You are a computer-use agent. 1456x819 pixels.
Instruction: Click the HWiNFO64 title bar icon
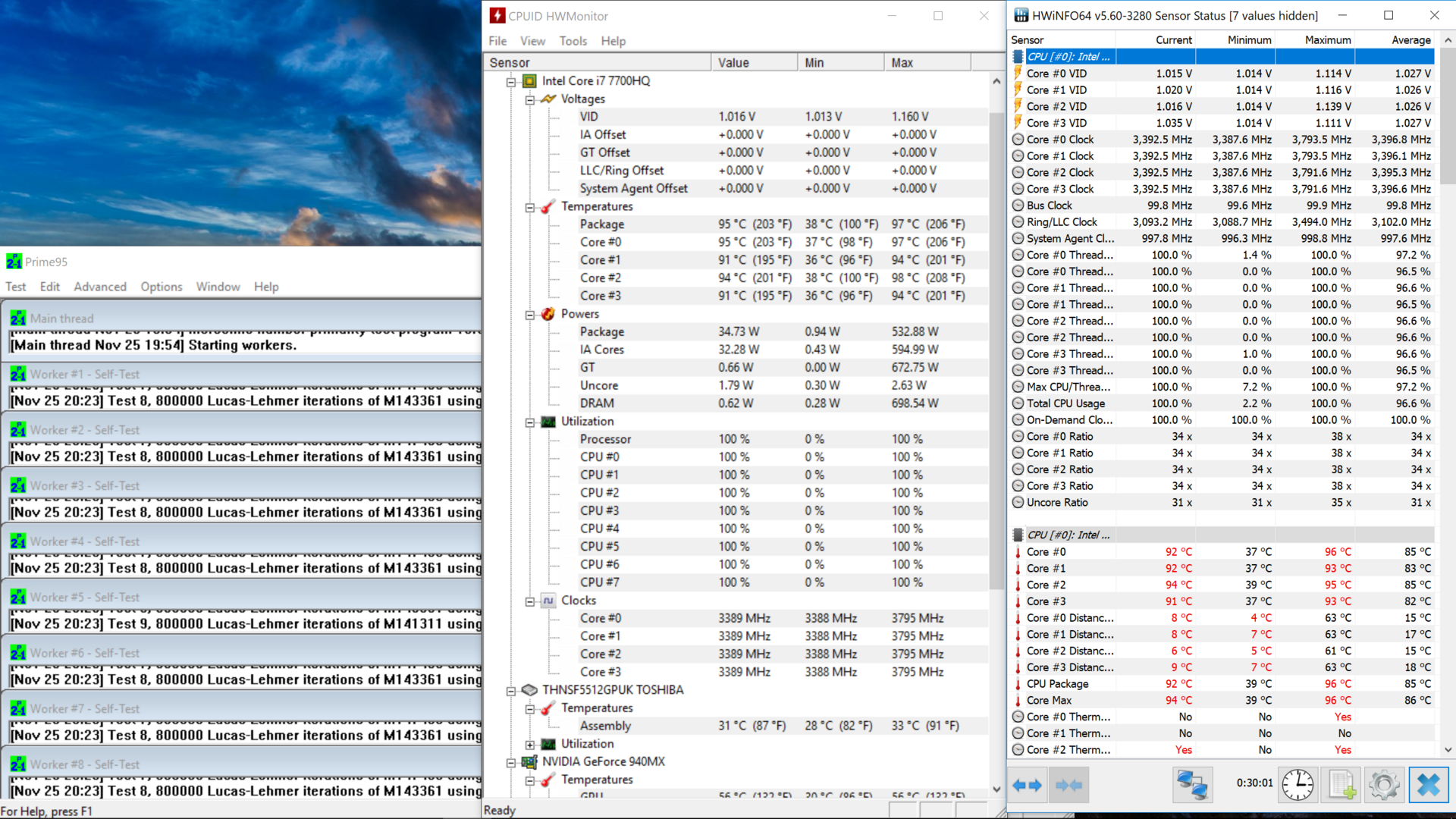[1021, 15]
